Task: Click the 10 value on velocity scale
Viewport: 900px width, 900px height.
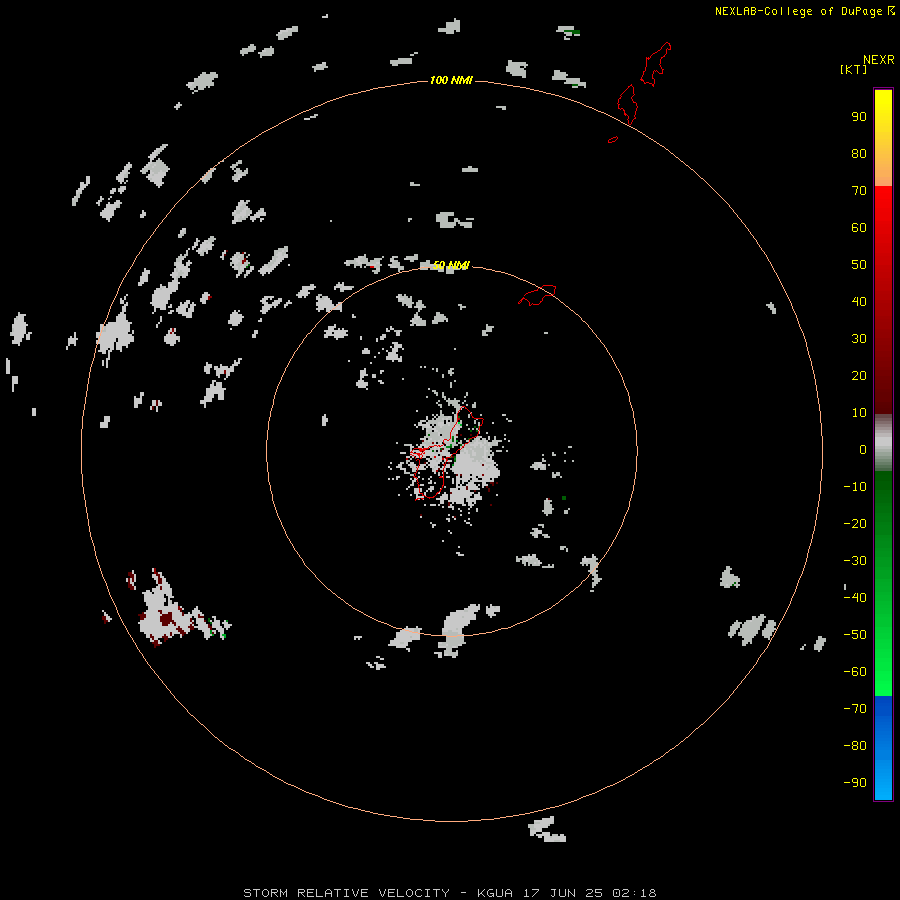Action: [x=859, y=413]
